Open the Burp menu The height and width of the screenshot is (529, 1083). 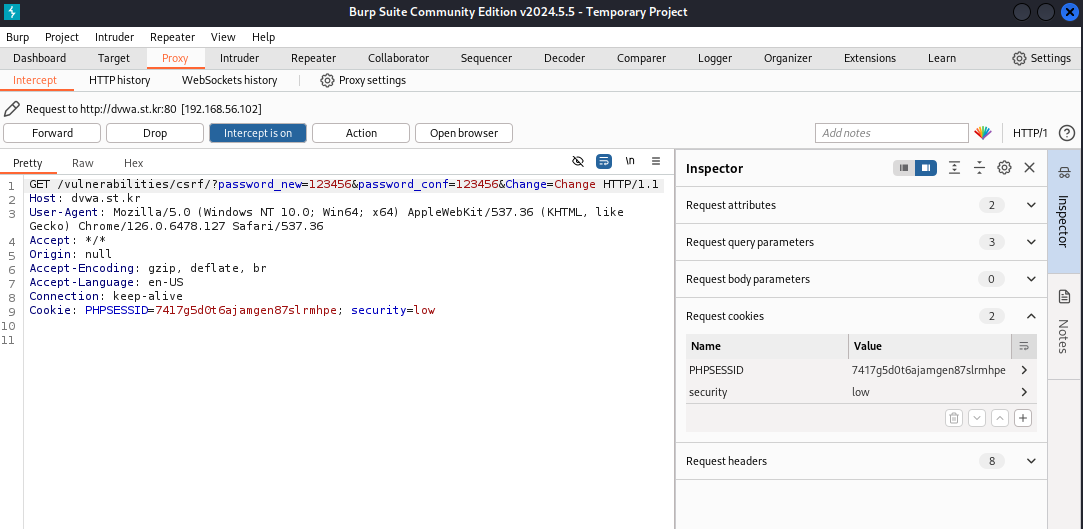pos(17,37)
